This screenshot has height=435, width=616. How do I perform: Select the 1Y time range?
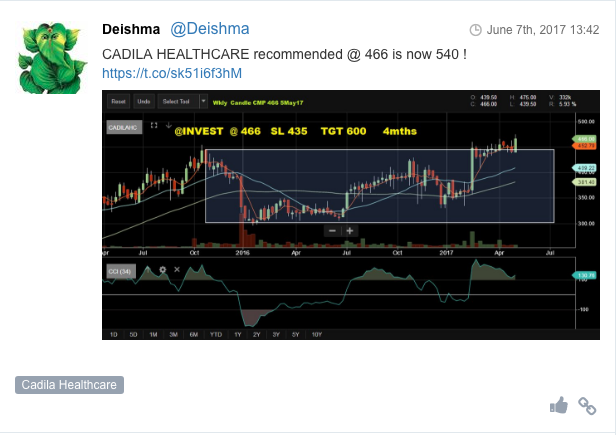[238, 334]
